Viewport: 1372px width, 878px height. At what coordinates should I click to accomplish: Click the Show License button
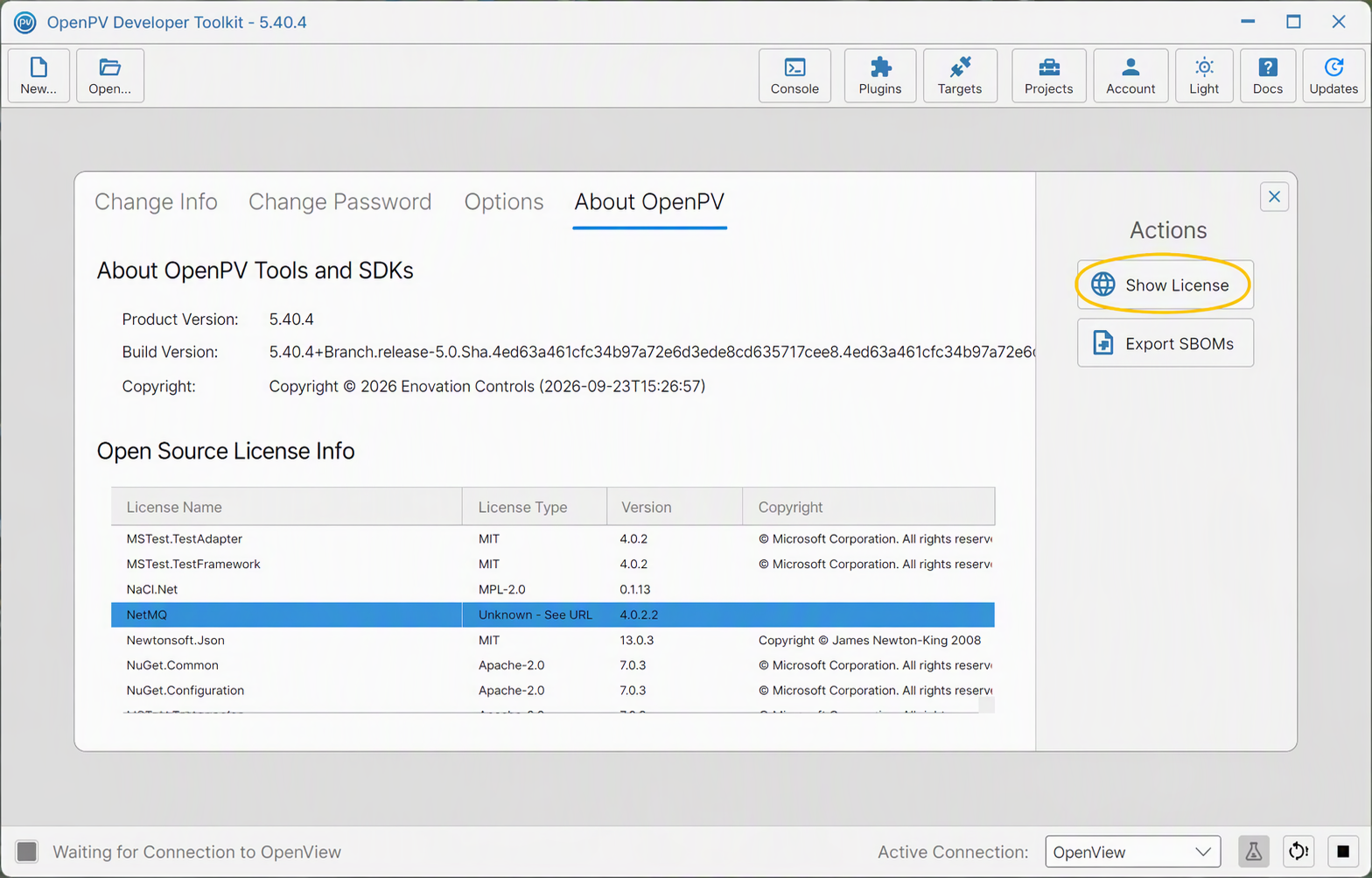pyautogui.click(x=1165, y=284)
